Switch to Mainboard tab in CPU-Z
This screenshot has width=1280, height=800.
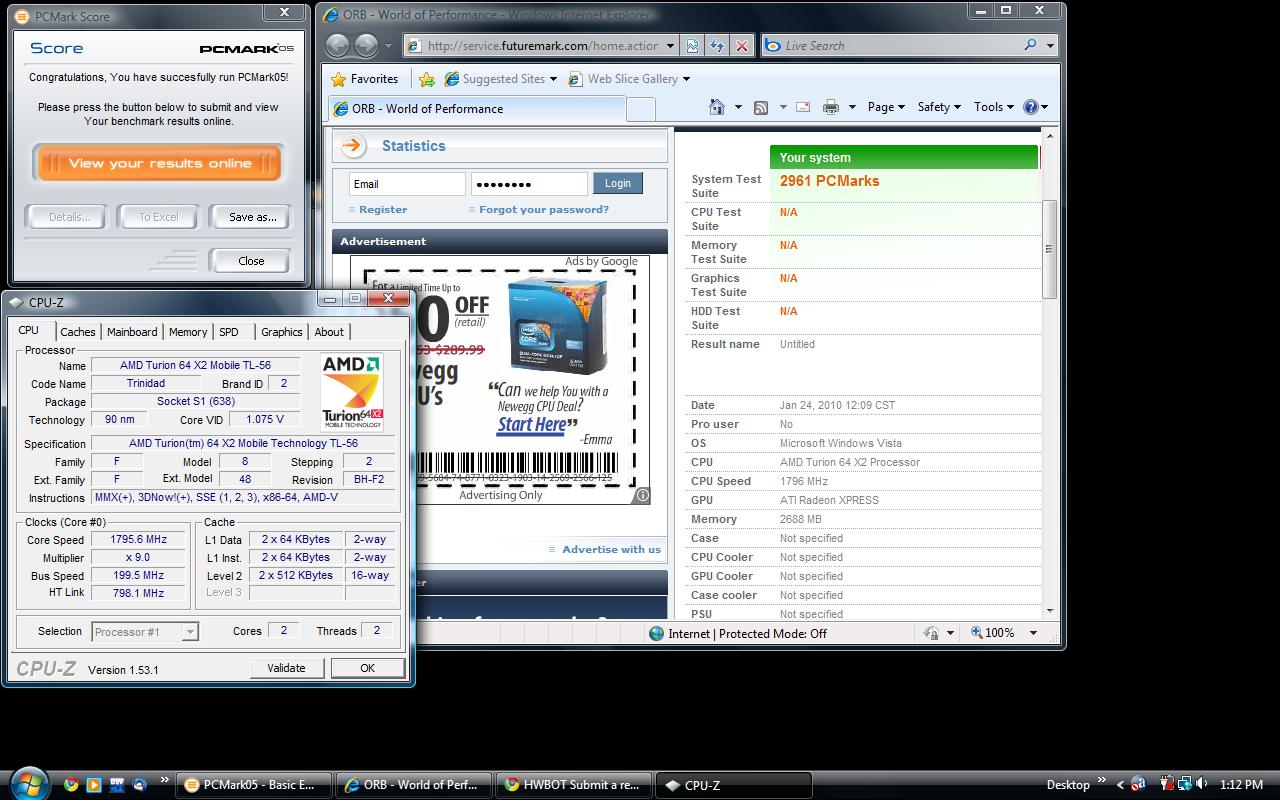point(132,332)
